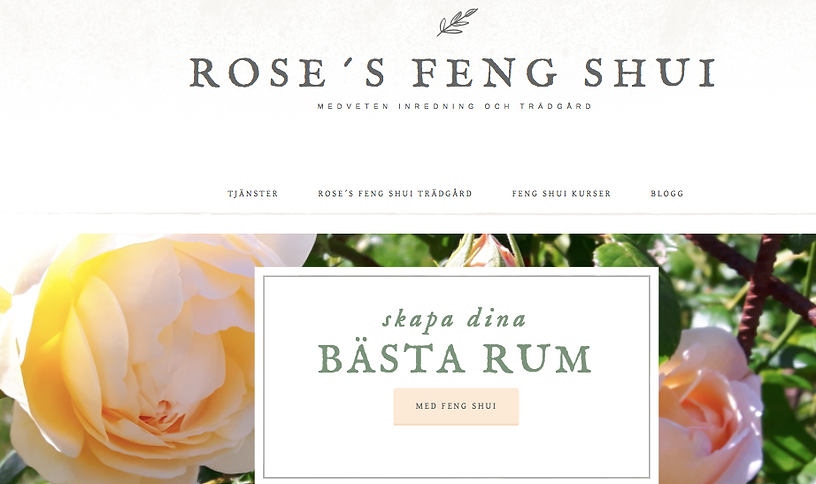816x484 pixels.
Task: Click the Rose's Feng Shui site title
Action: coord(453,72)
